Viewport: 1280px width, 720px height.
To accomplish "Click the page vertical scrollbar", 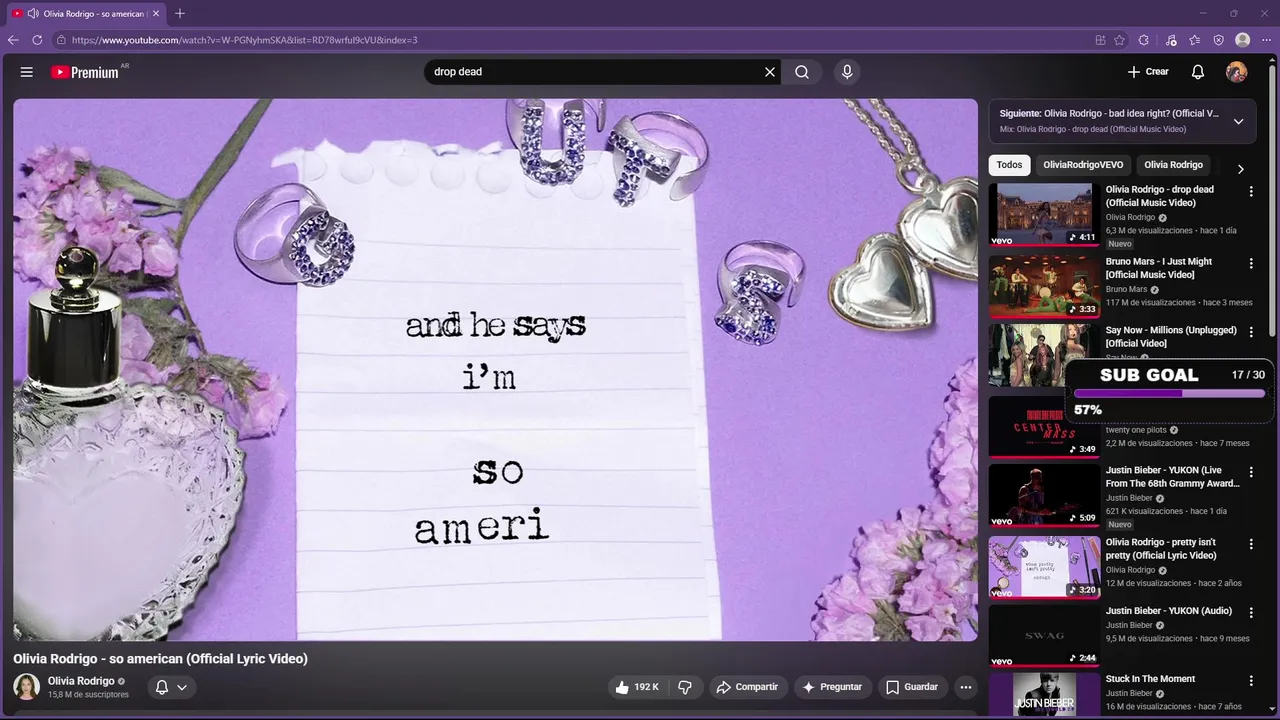I will (x=1273, y=200).
